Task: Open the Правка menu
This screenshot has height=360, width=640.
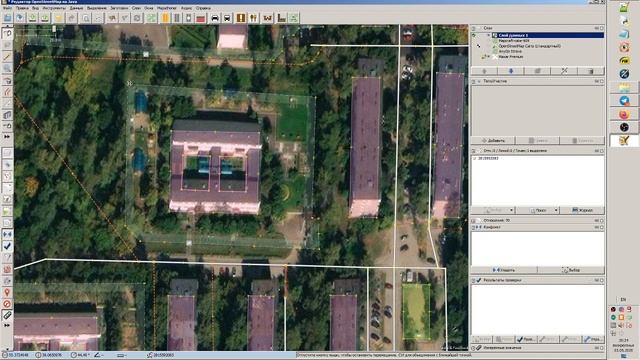Action: [x=22, y=8]
